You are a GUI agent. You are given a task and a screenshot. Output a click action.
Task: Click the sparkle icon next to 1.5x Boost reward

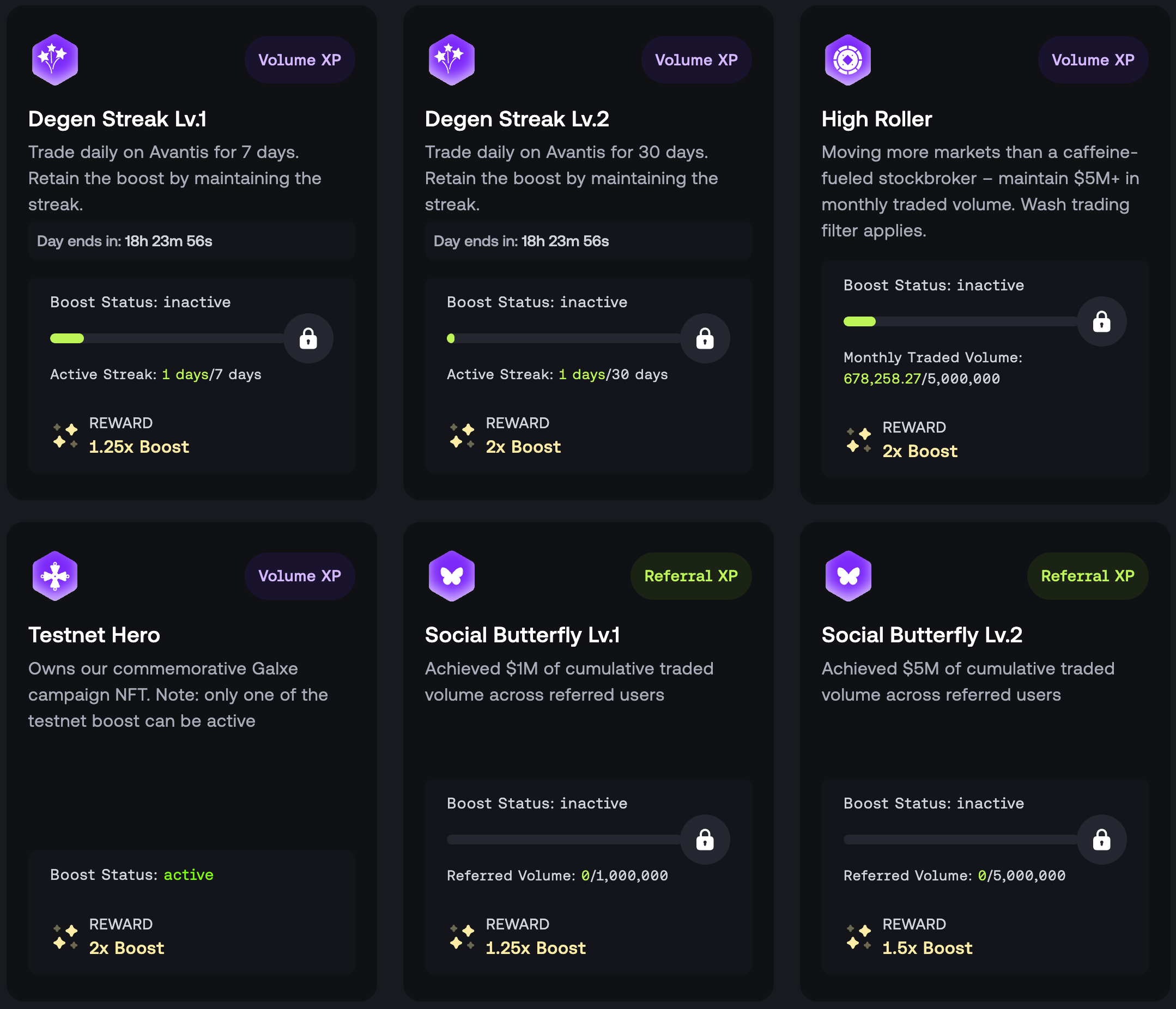pyautogui.click(x=859, y=937)
